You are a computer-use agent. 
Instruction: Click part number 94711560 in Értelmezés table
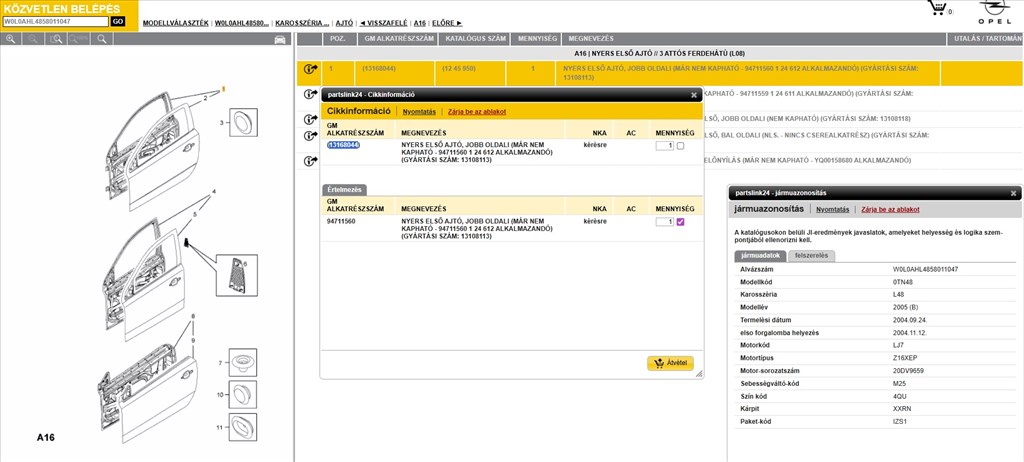click(x=341, y=222)
